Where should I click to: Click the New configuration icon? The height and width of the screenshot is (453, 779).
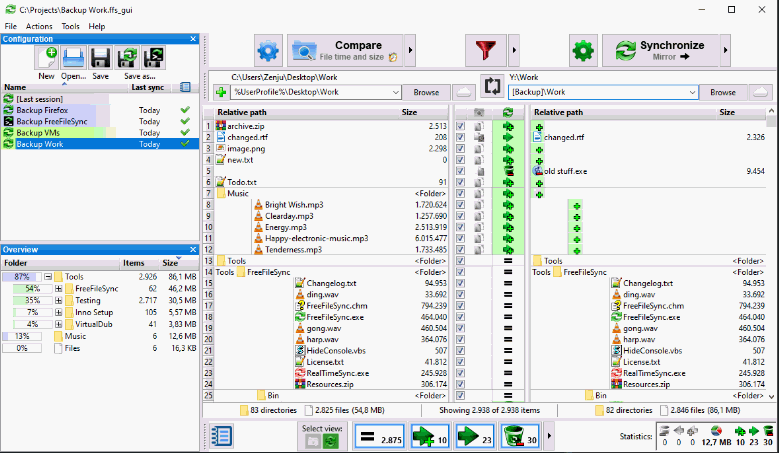point(47,58)
